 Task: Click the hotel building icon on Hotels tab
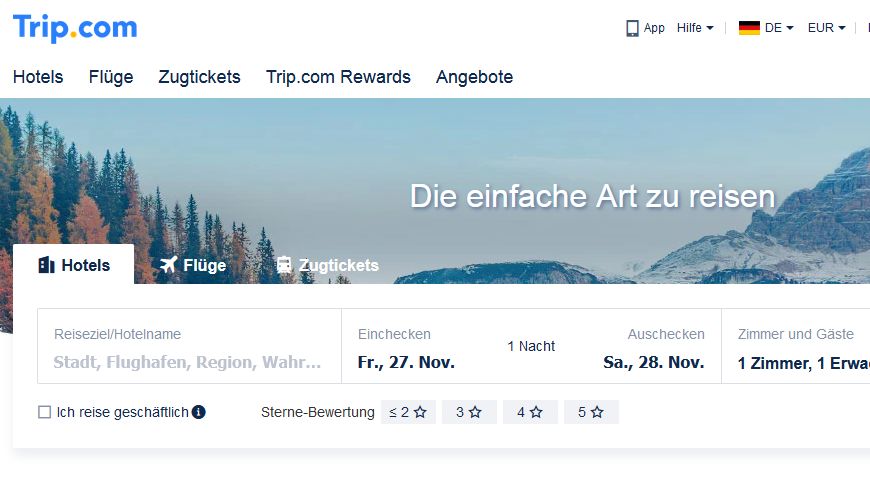46,265
